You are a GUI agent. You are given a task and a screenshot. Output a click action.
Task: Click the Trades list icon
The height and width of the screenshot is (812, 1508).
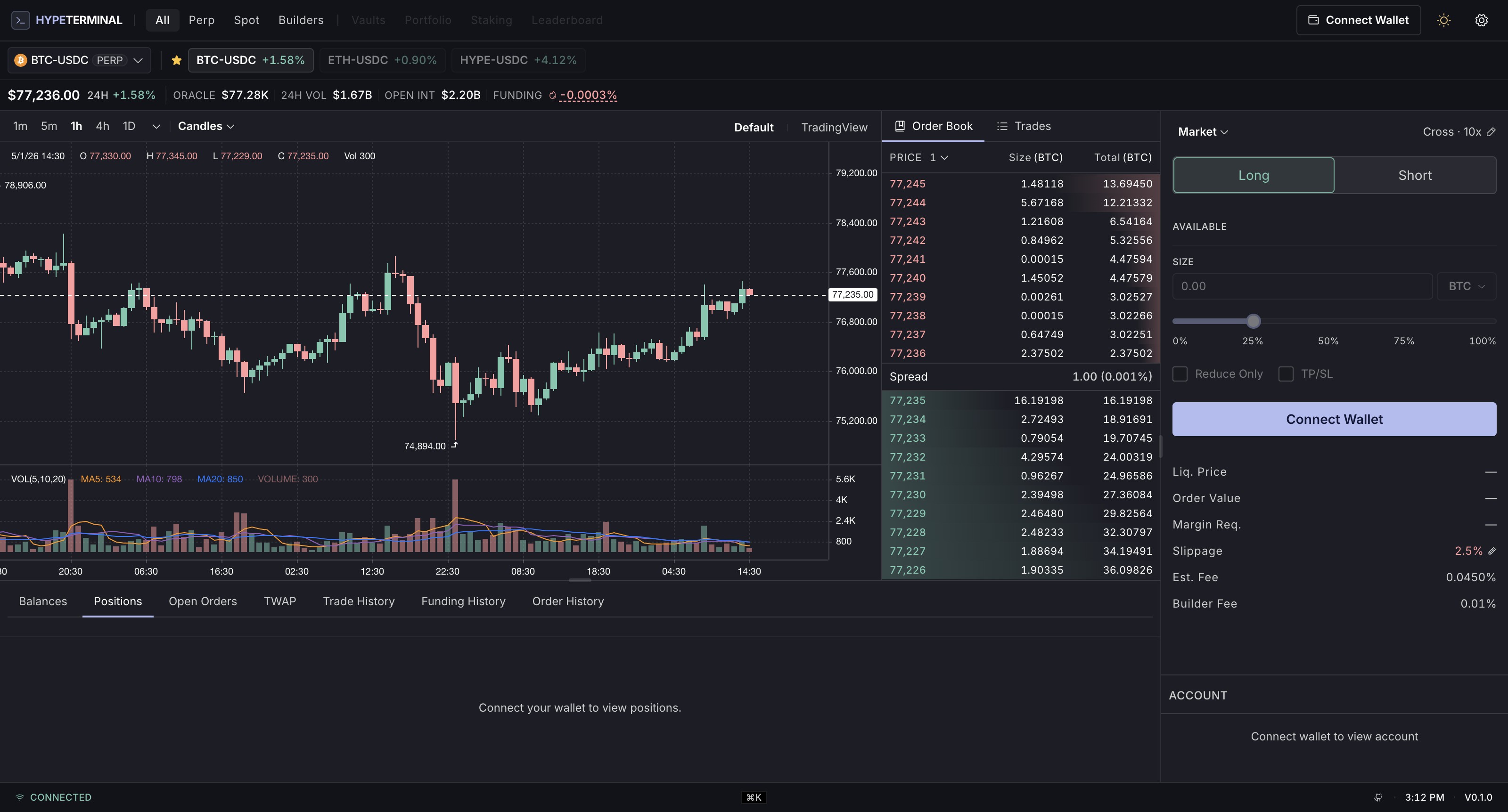coord(1002,126)
